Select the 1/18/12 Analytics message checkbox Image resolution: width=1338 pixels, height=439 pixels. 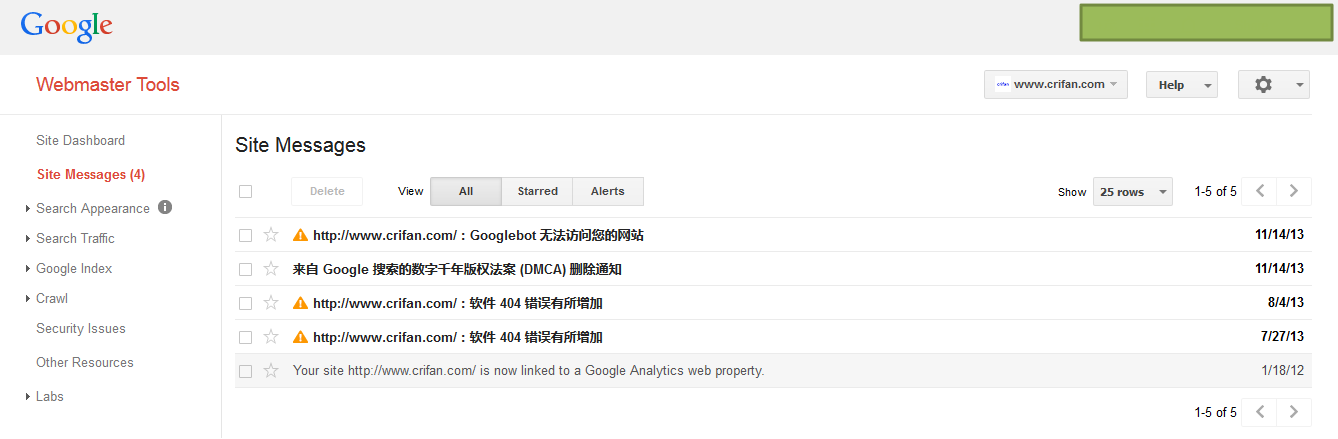(x=246, y=371)
